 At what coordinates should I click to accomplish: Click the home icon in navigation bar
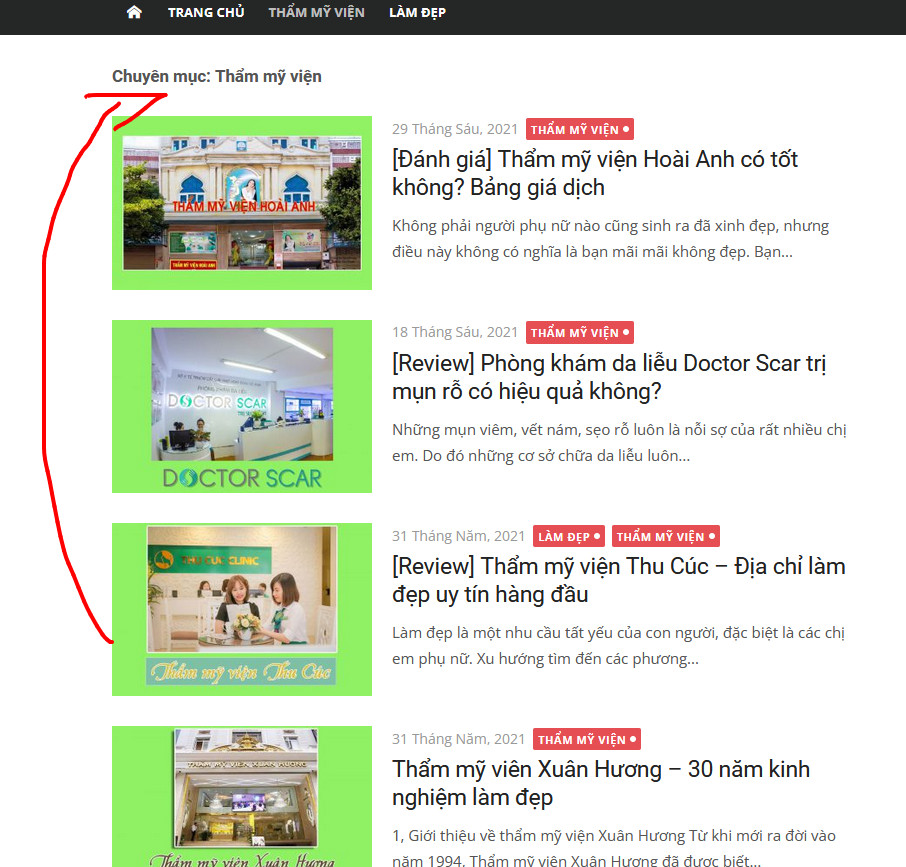click(134, 12)
